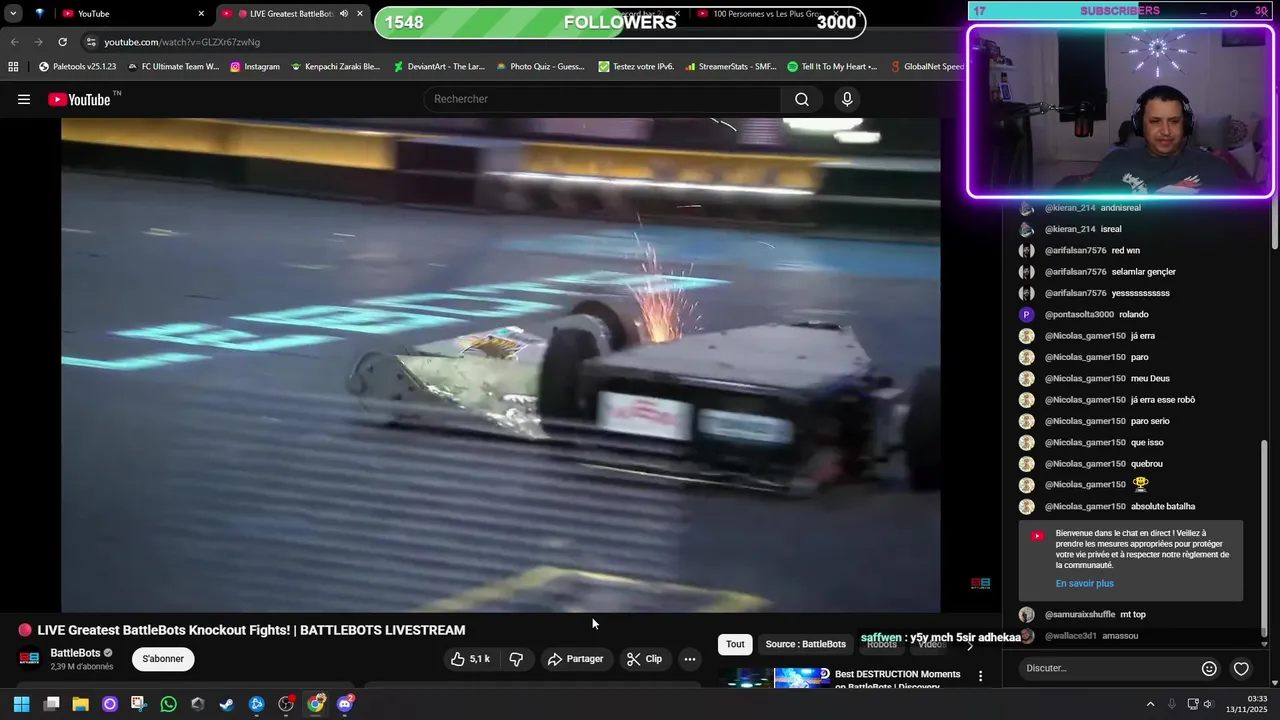This screenshot has height=720, width=1280.
Task: Open the Kenpachi Zaraki bookmark
Action: pyautogui.click(x=335, y=67)
